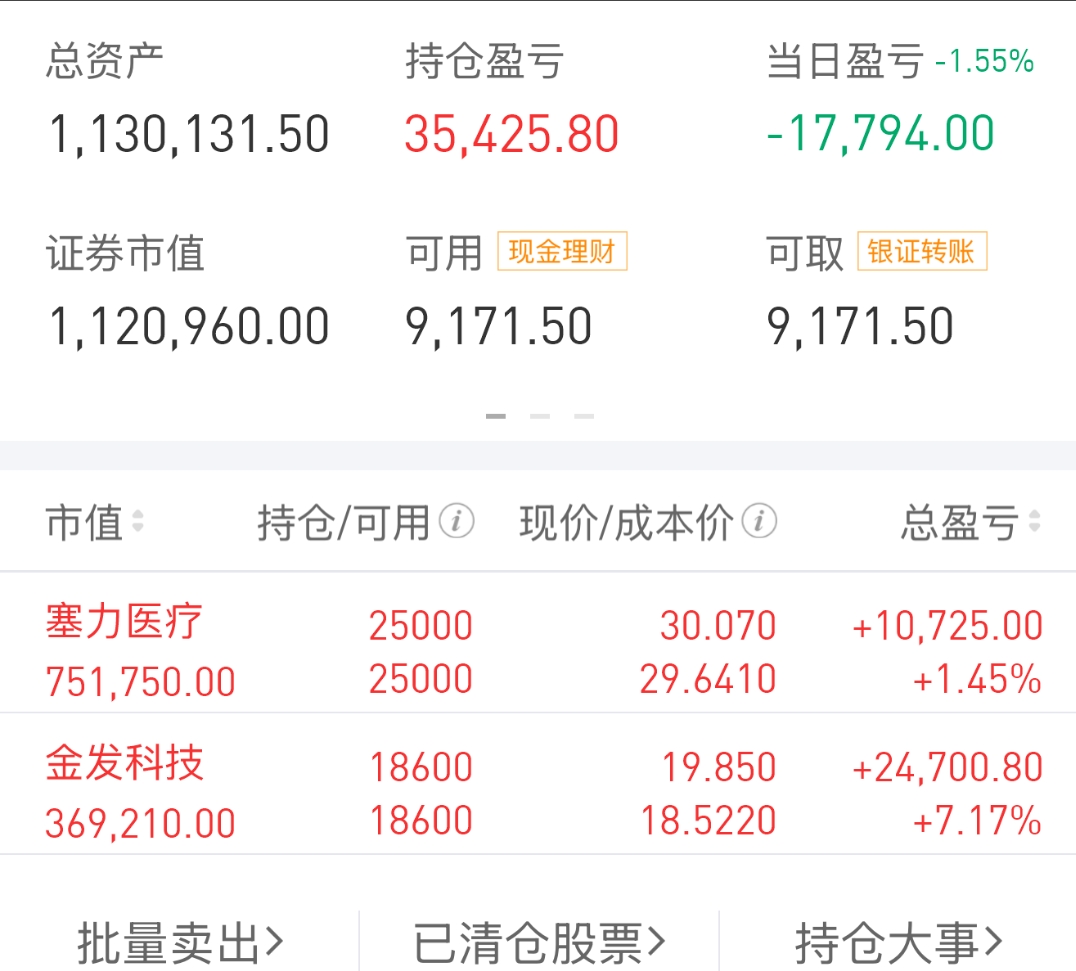
Task: Select the 塞力医疗 stock holding row
Action: [538, 643]
